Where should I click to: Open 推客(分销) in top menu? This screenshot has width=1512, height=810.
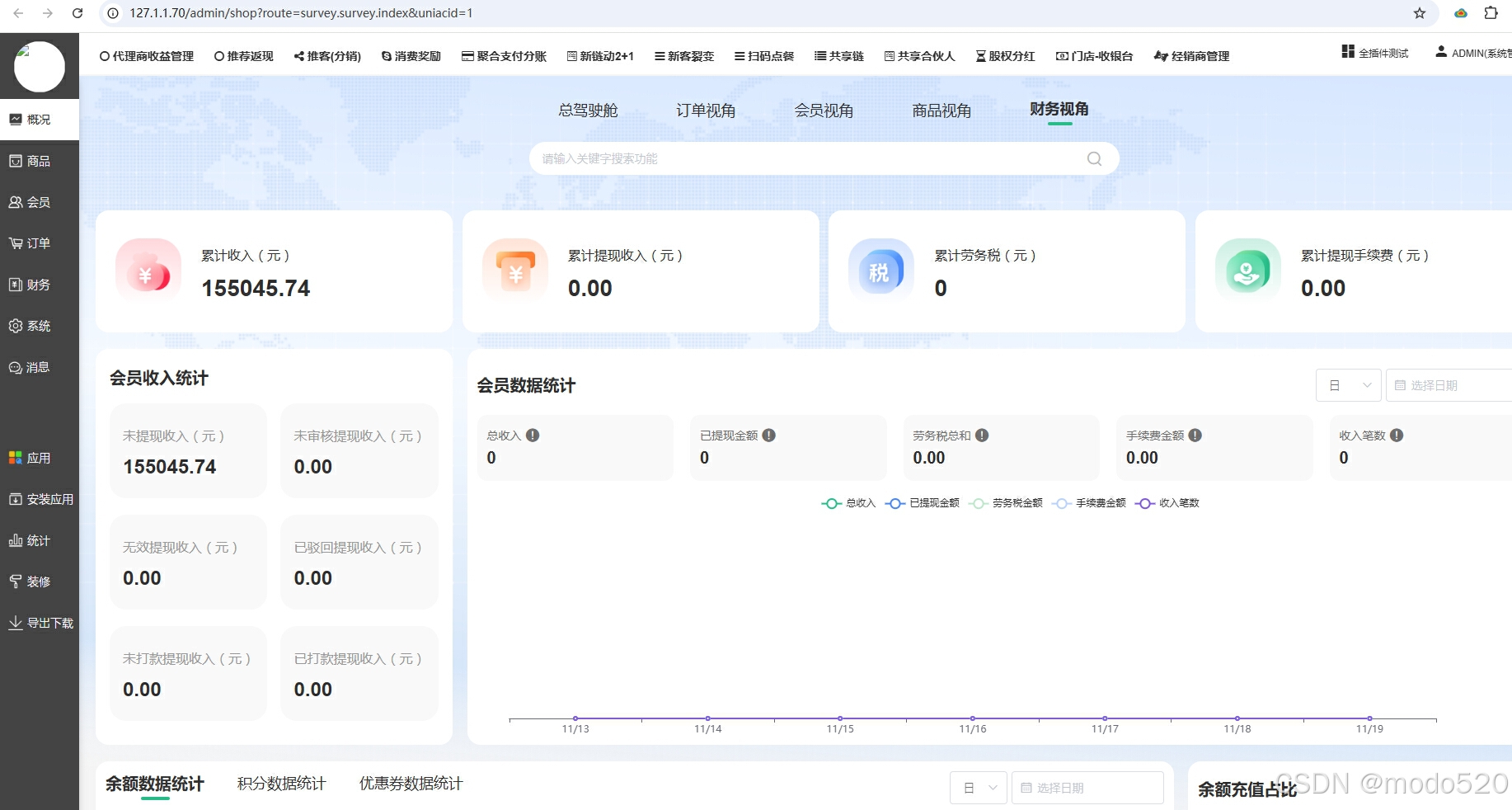click(x=327, y=56)
